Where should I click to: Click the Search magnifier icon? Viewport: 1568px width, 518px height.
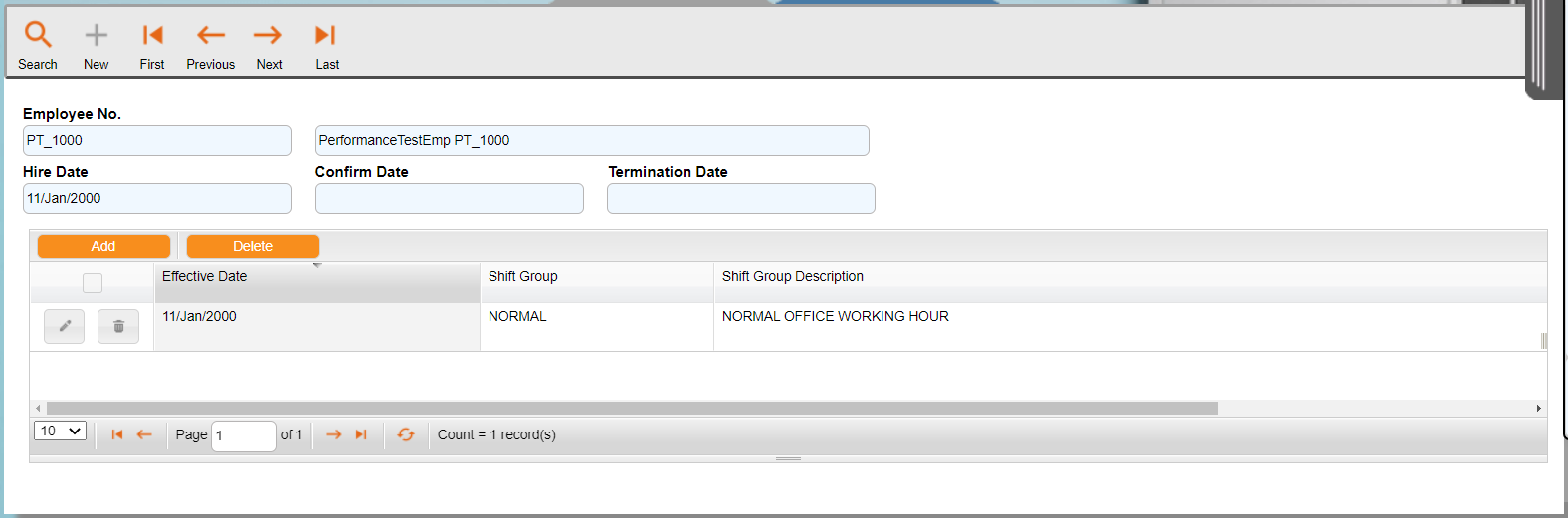click(x=38, y=35)
